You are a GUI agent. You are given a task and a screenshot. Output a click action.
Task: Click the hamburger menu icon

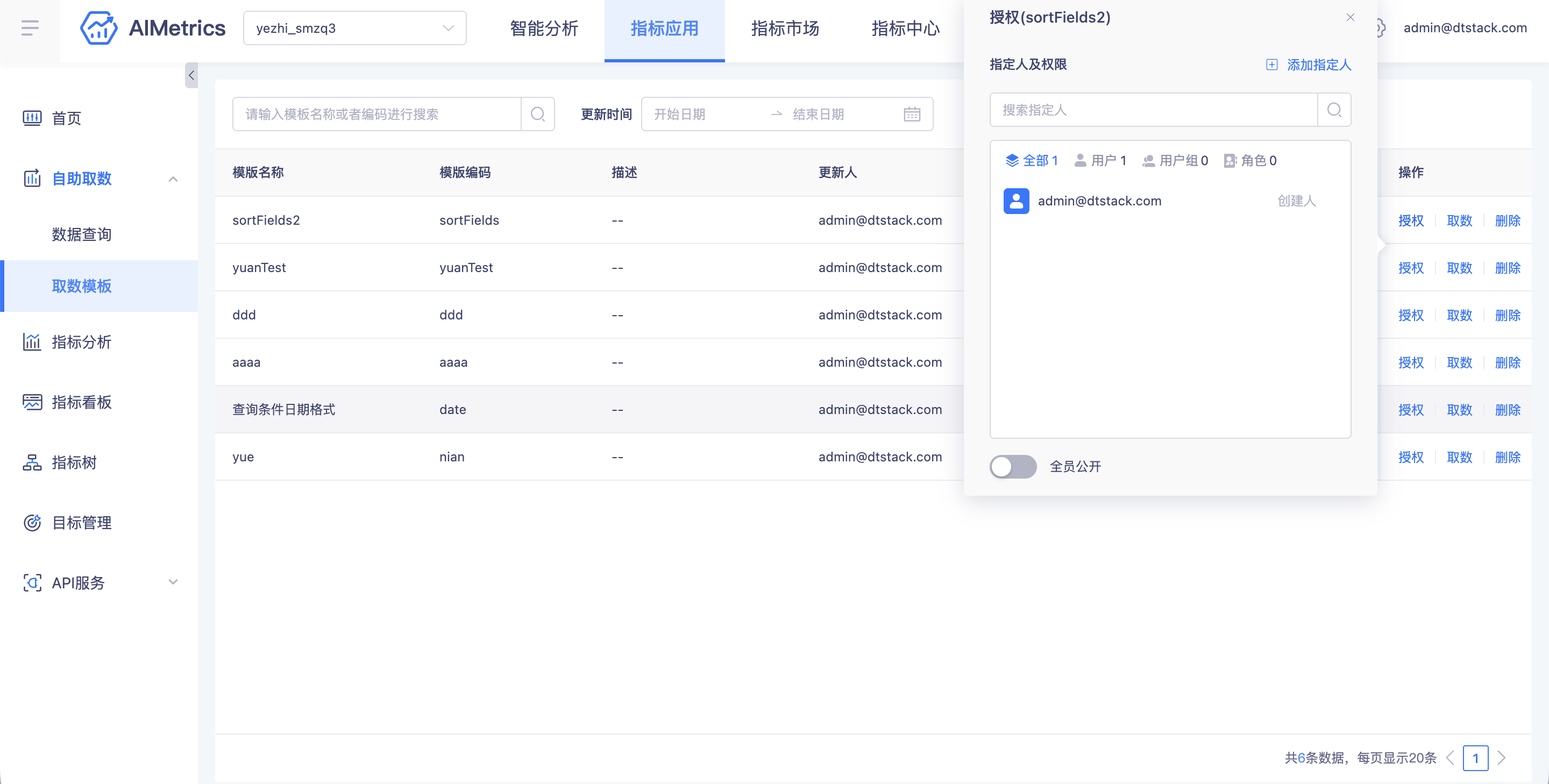(x=30, y=27)
